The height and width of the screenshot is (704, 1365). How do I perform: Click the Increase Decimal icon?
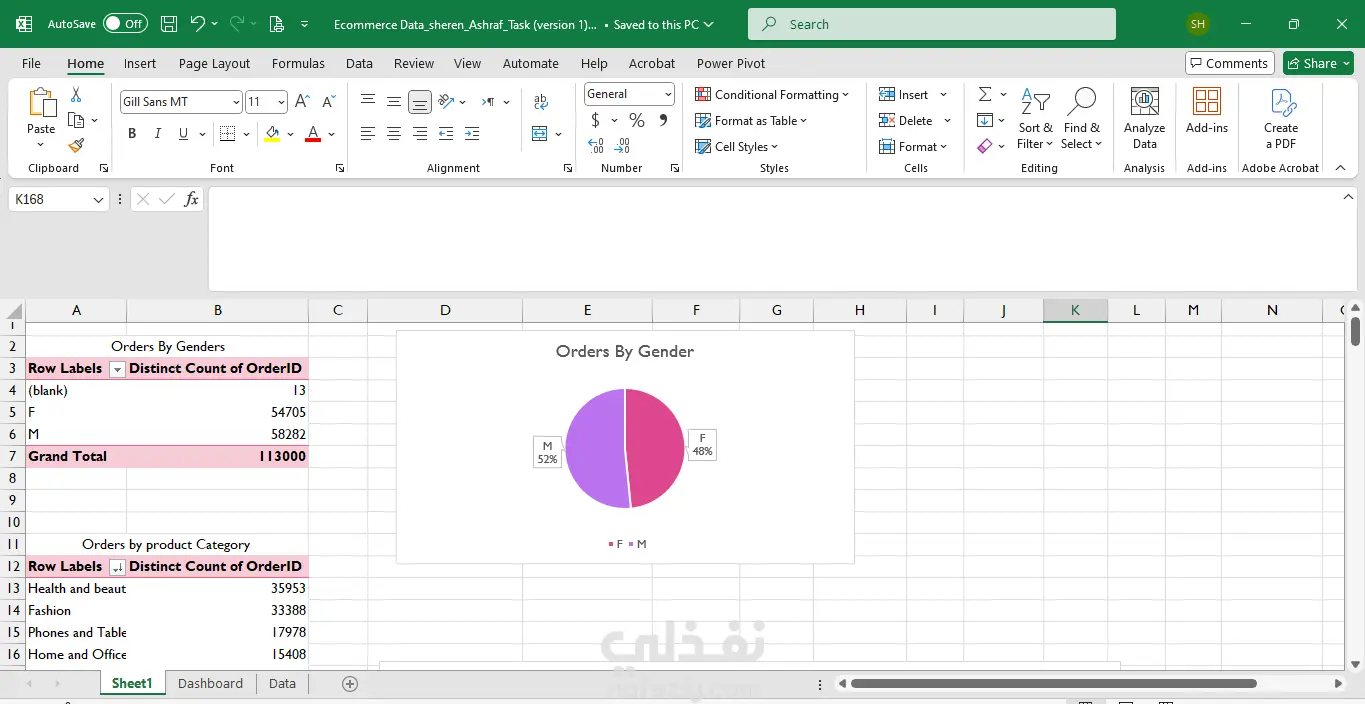pos(596,146)
